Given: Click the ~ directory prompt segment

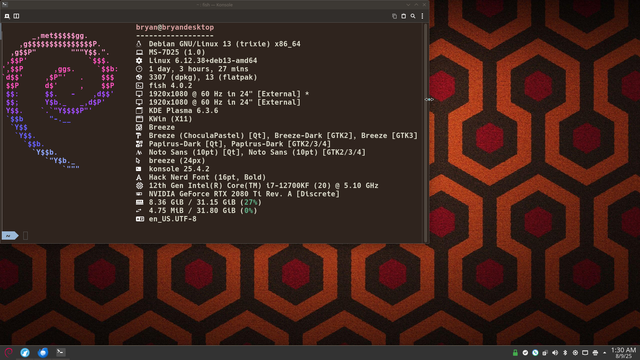Looking at the screenshot, I should (10, 236).
